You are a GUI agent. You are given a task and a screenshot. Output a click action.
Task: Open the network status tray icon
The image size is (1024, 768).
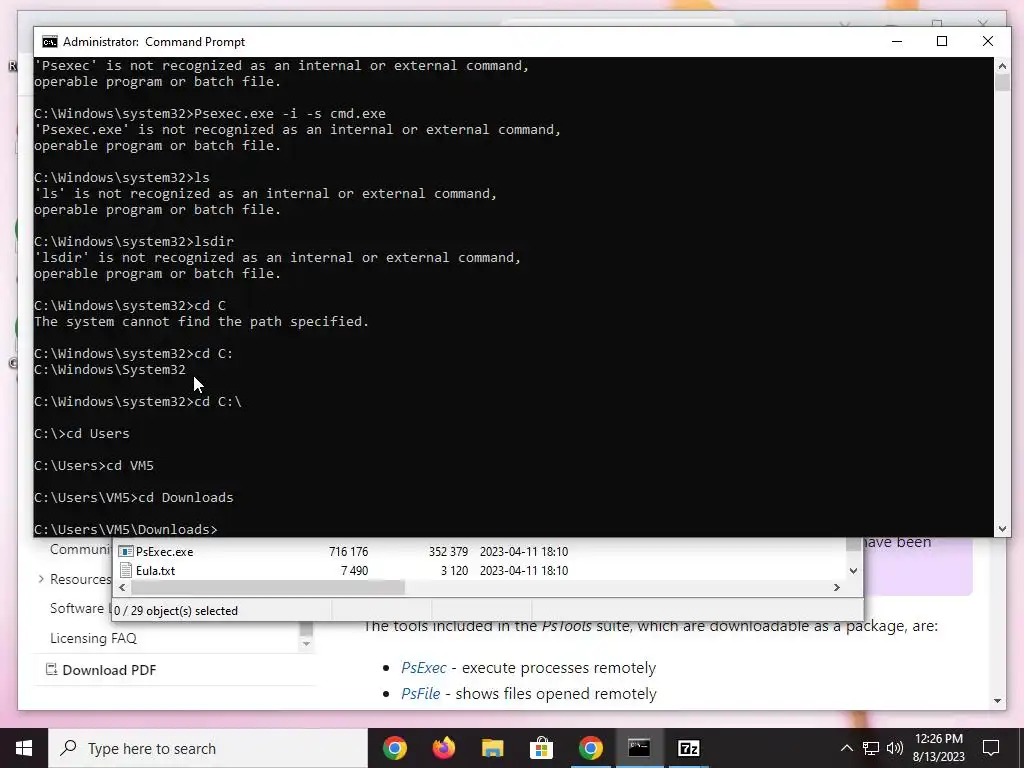(x=871, y=748)
